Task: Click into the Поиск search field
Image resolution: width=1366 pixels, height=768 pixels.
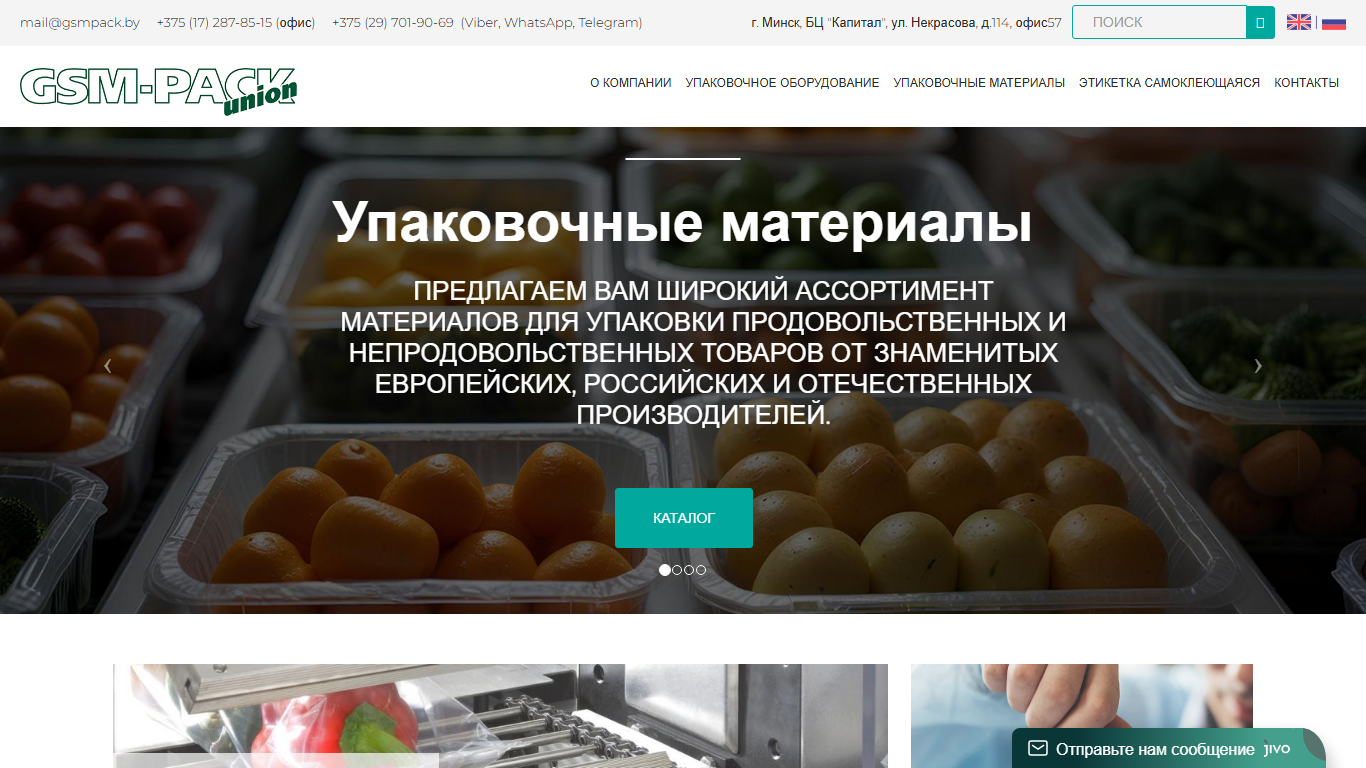Action: (x=1159, y=22)
